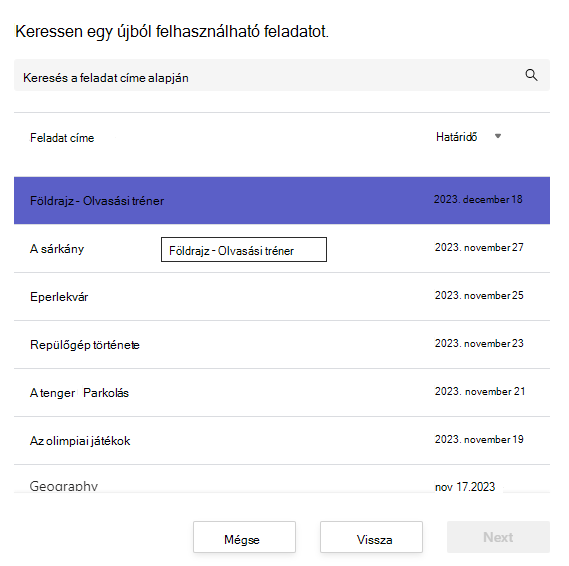The height and width of the screenshot is (566, 569).
Task: Click the 2023. november 23 due date
Action: (x=479, y=343)
